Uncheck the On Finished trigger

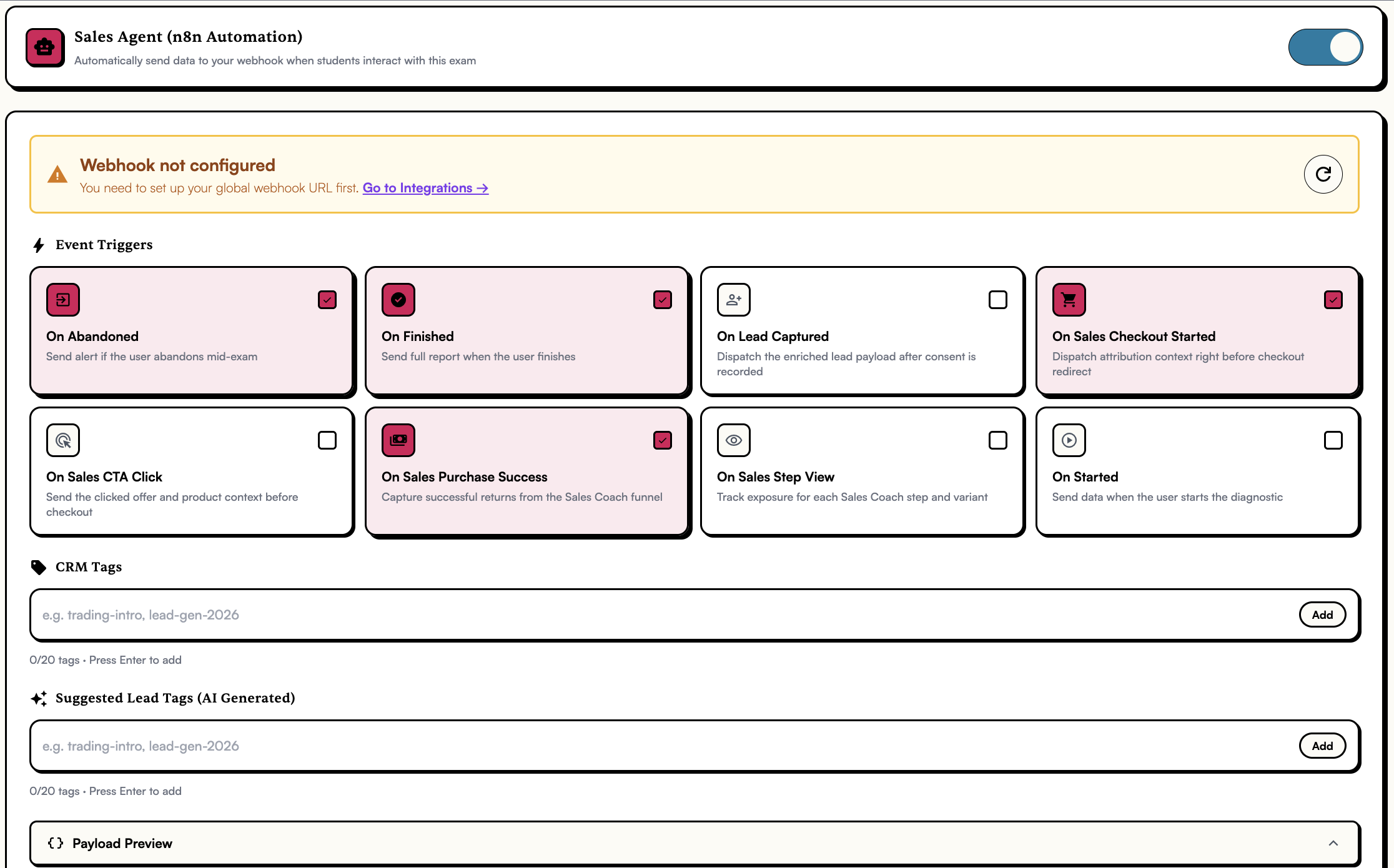(662, 300)
